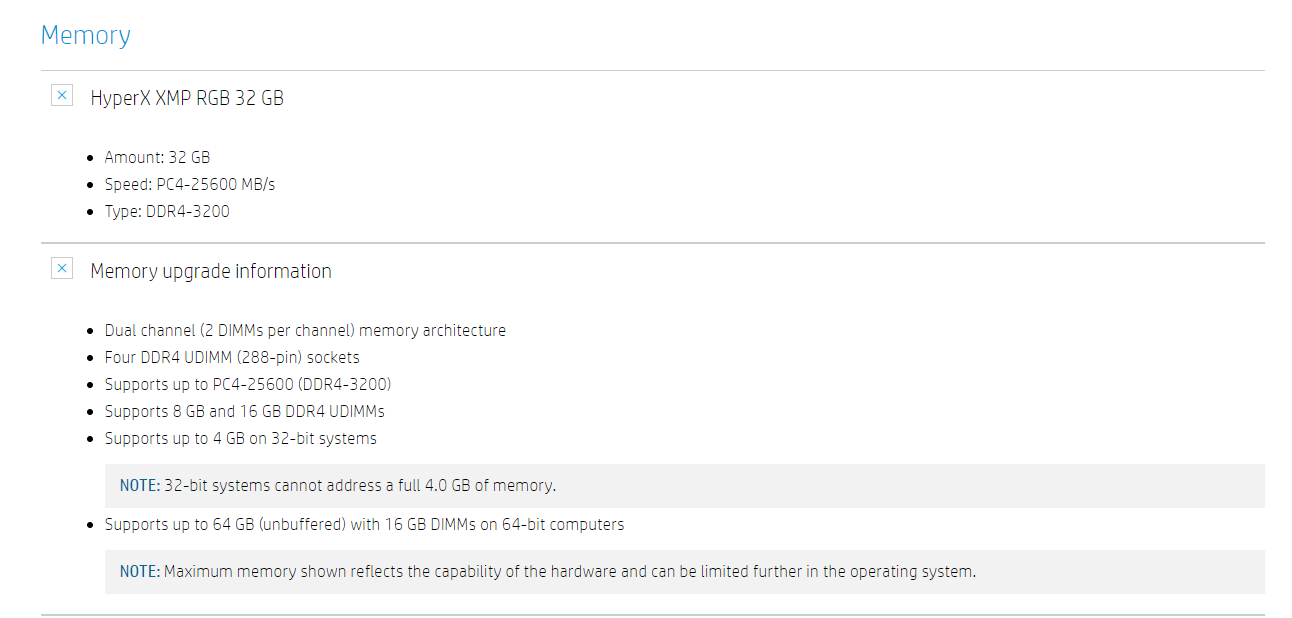The width and height of the screenshot is (1292, 618).
Task: Click the Supports up to PC4-25600 line
Action: point(248,384)
